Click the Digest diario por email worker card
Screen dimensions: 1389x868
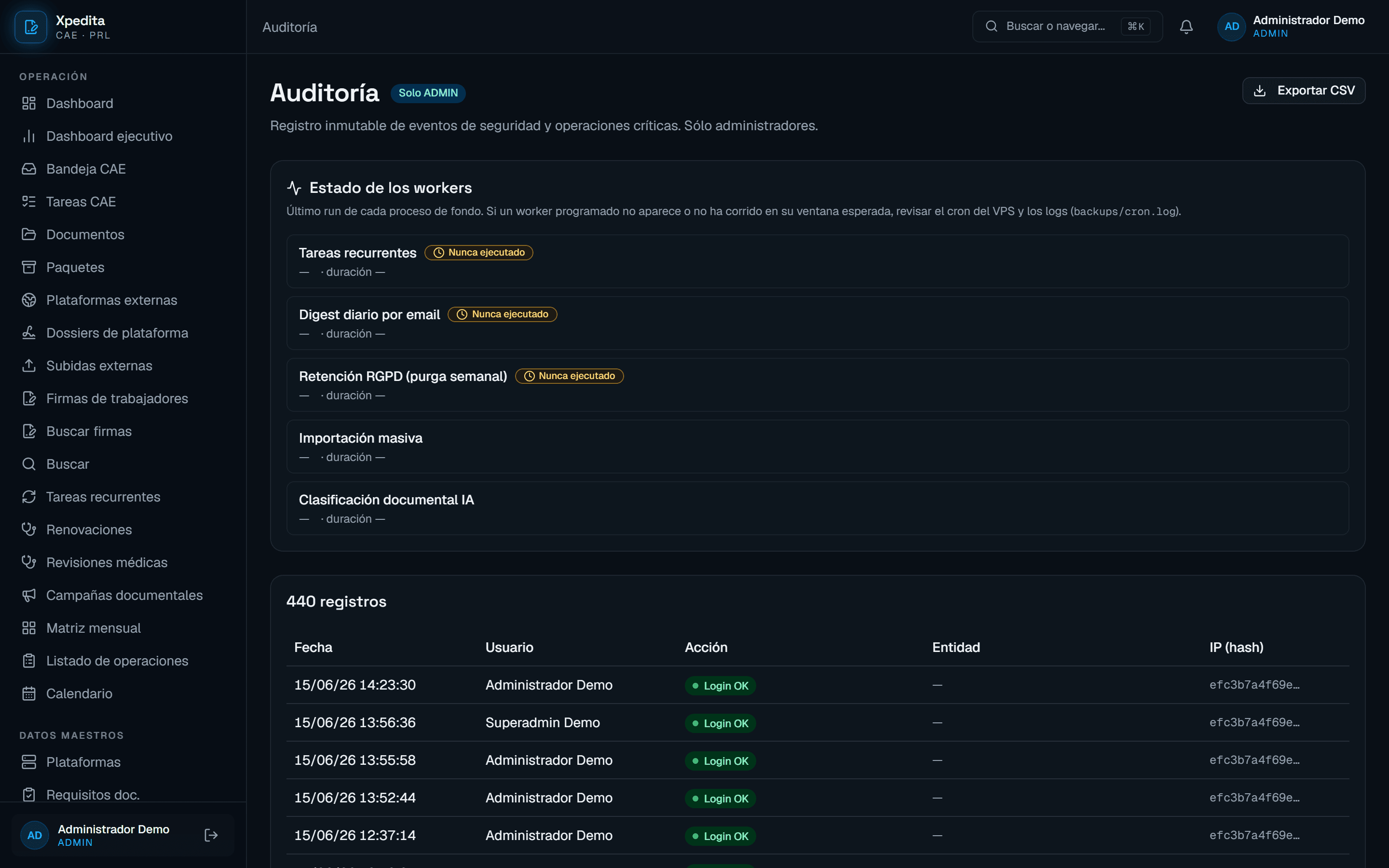tap(817, 323)
